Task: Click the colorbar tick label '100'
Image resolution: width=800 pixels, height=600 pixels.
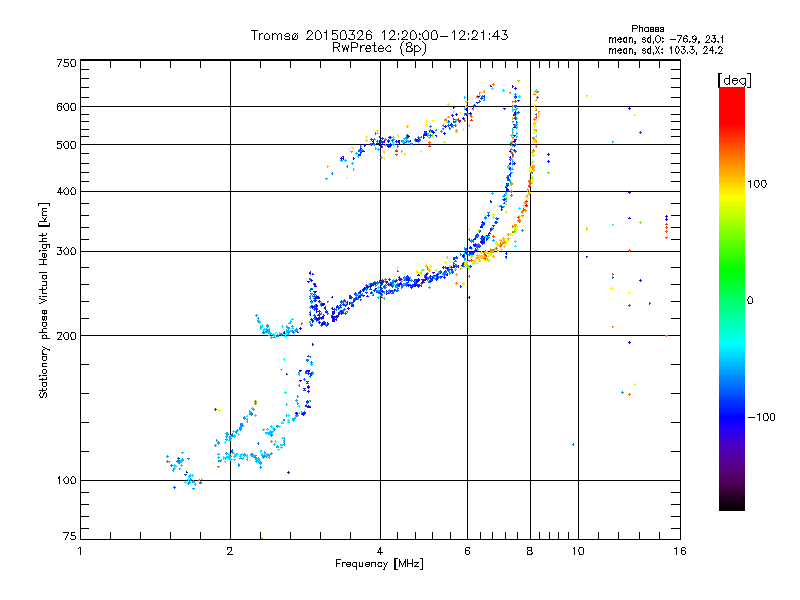Action: (x=757, y=184)
